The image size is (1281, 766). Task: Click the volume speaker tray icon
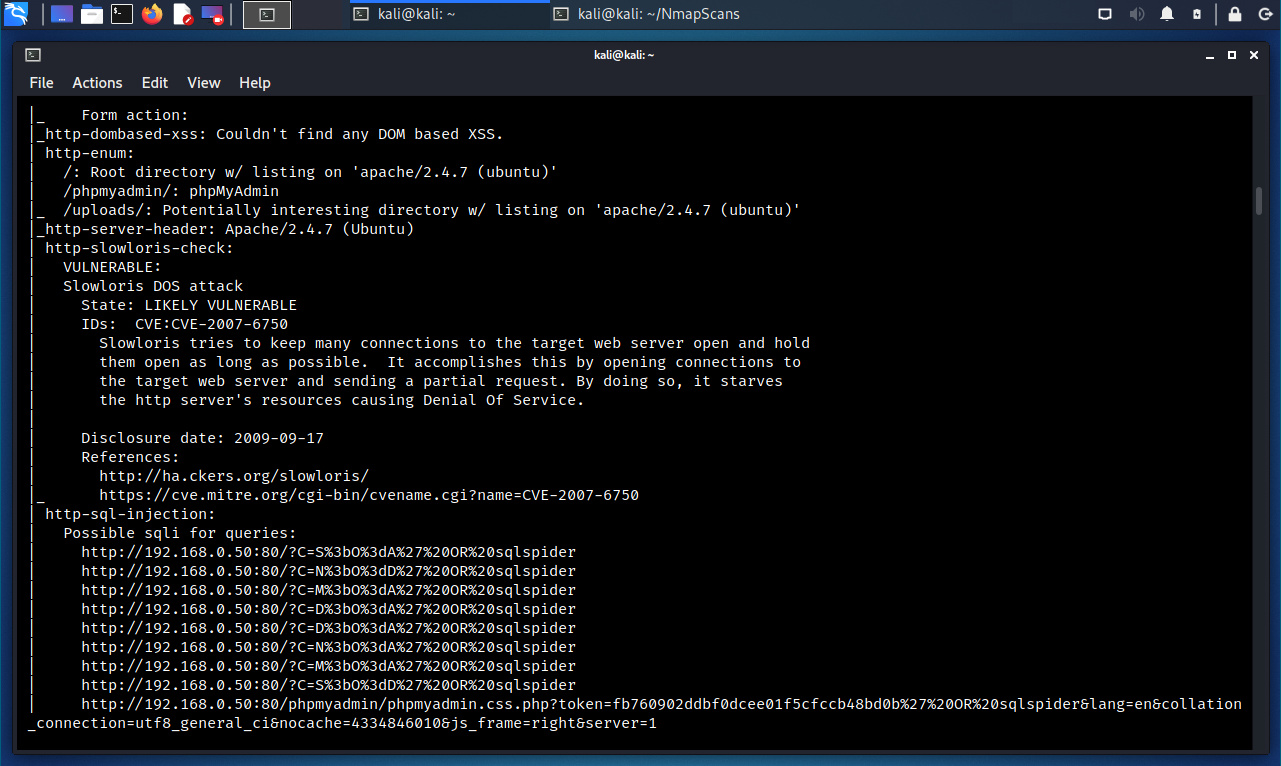pyautogui.click(x=1136, y=14)
